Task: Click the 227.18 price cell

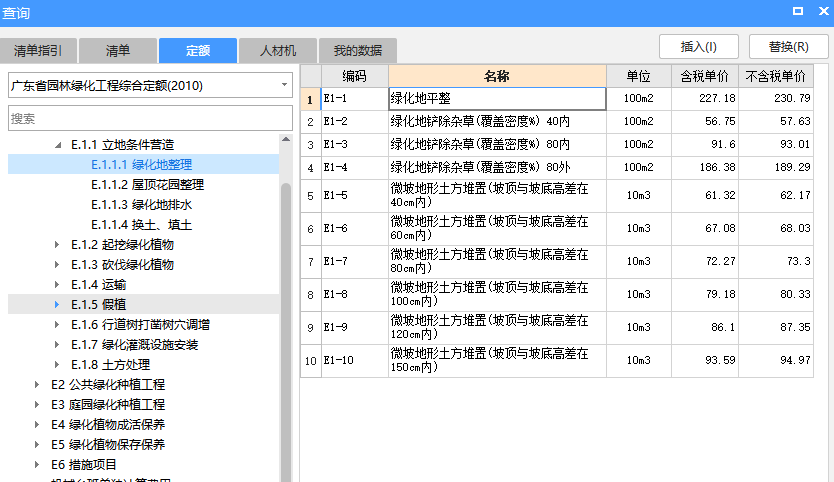Action: pos(705,98)
